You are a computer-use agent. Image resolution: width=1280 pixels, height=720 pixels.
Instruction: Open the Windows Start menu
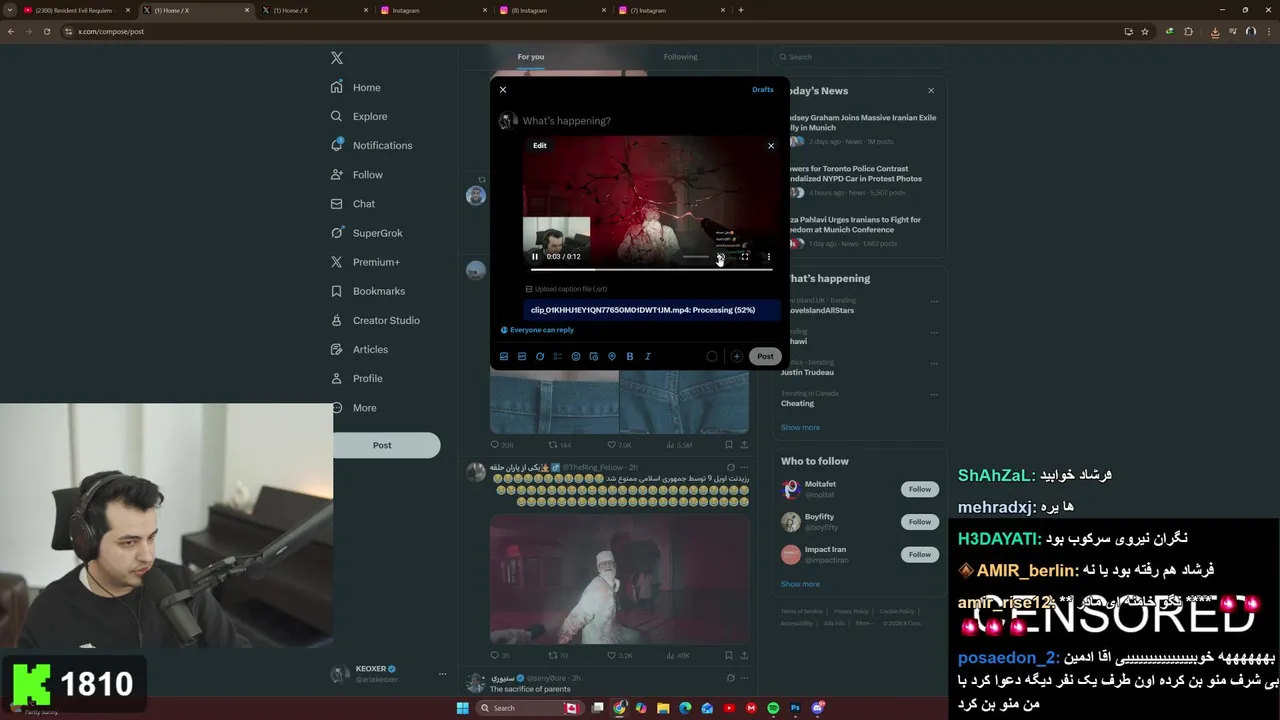462,708
